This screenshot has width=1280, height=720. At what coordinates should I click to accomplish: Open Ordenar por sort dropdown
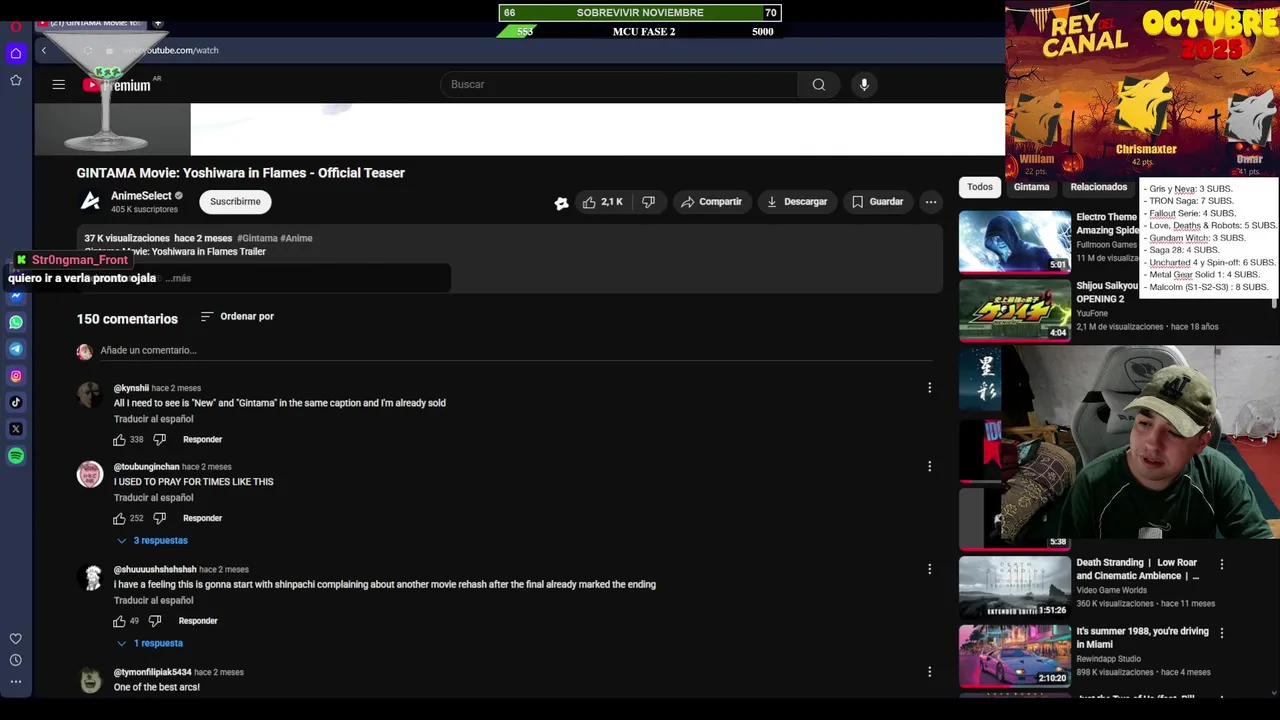click(x=237, y=317)
